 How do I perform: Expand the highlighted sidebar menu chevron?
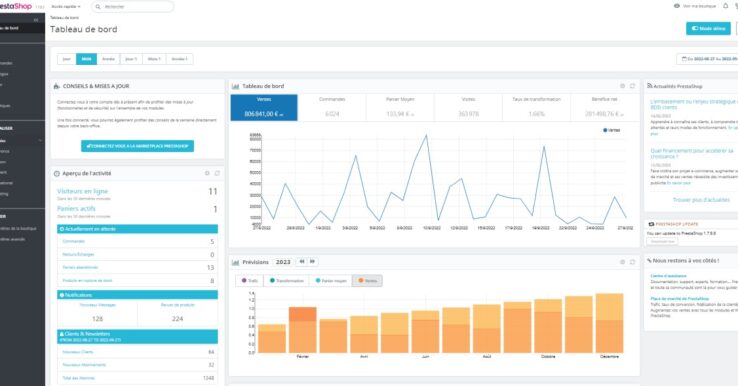[x=40, y=141]
